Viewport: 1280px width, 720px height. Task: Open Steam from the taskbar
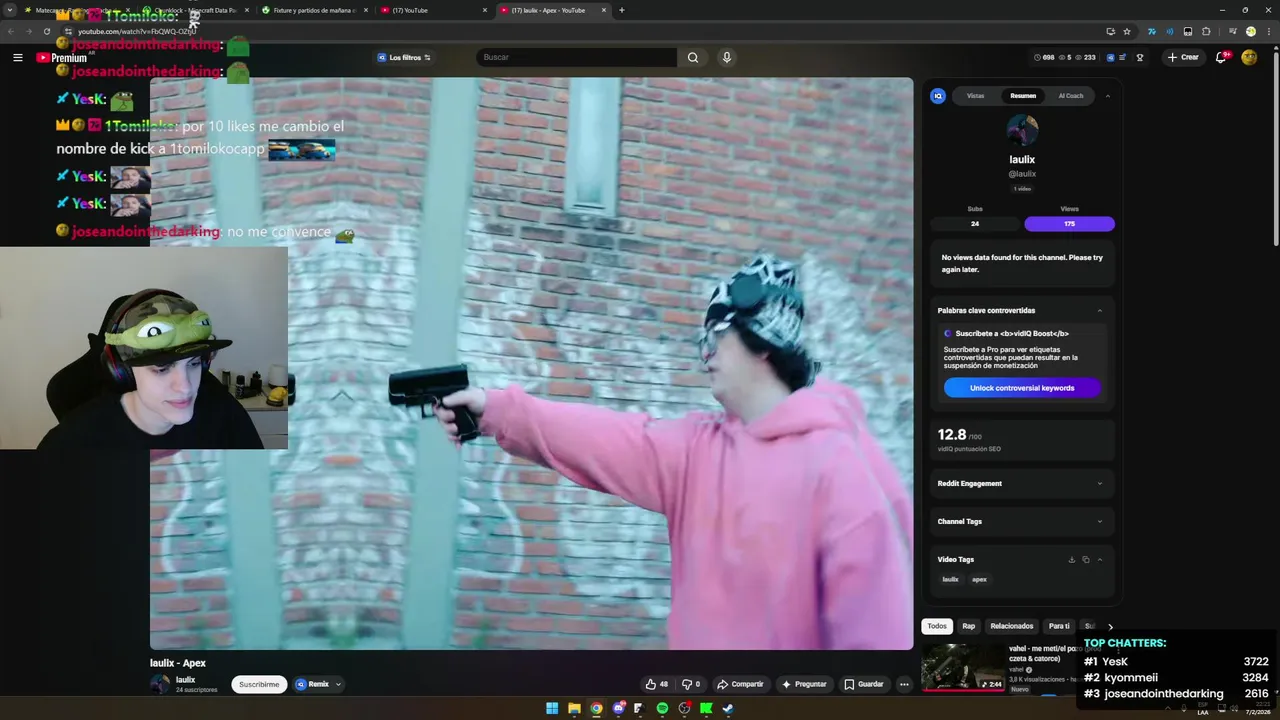pyautogui.click(x=728, y=709)
